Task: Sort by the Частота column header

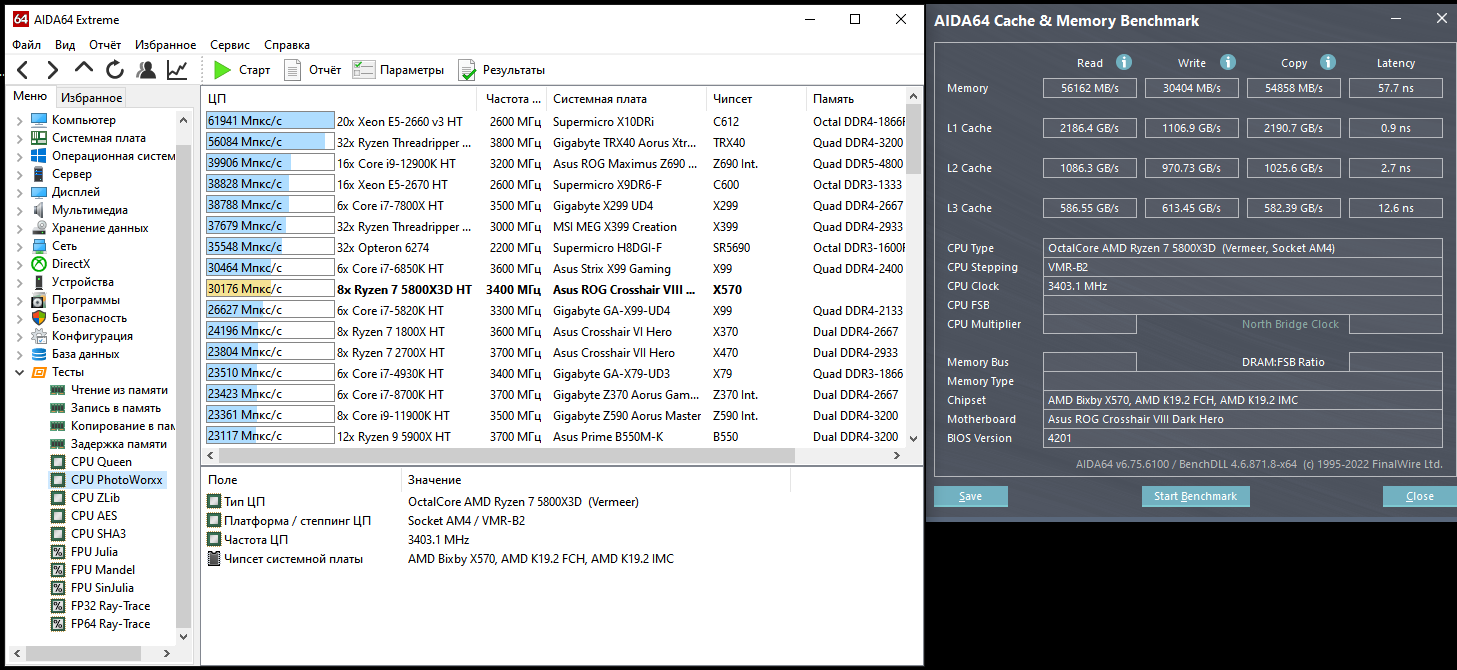Action: click(x=512, y=99)
